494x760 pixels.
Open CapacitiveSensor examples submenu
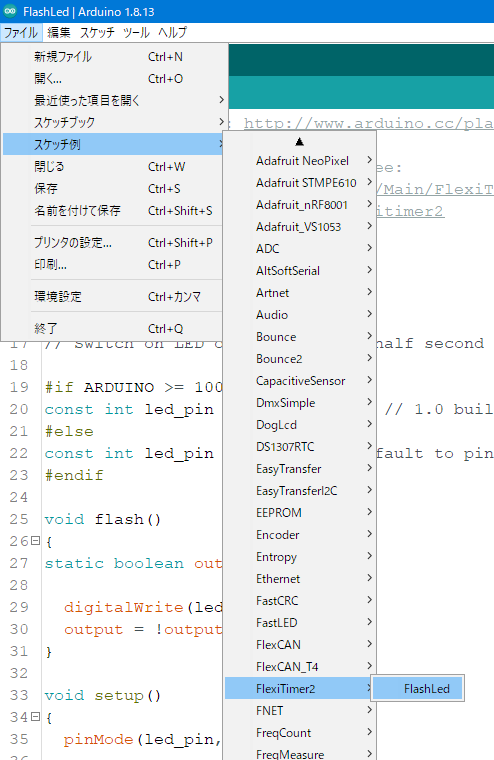click(x=300, y=380)
